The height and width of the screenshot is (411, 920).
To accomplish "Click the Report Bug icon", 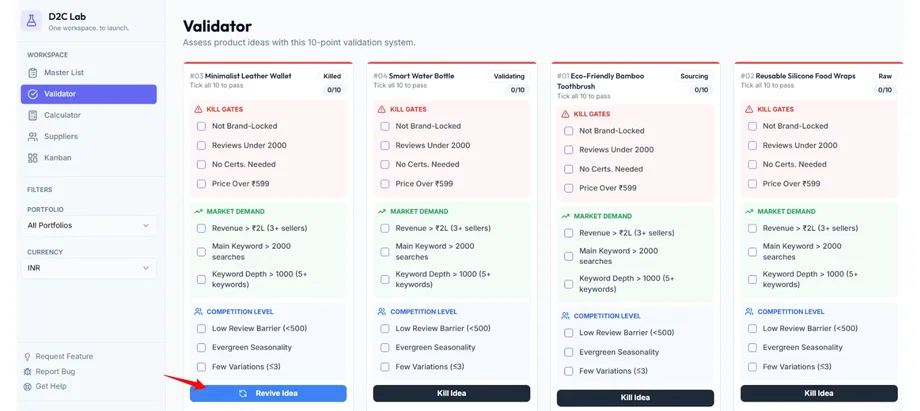I will 27,372.
